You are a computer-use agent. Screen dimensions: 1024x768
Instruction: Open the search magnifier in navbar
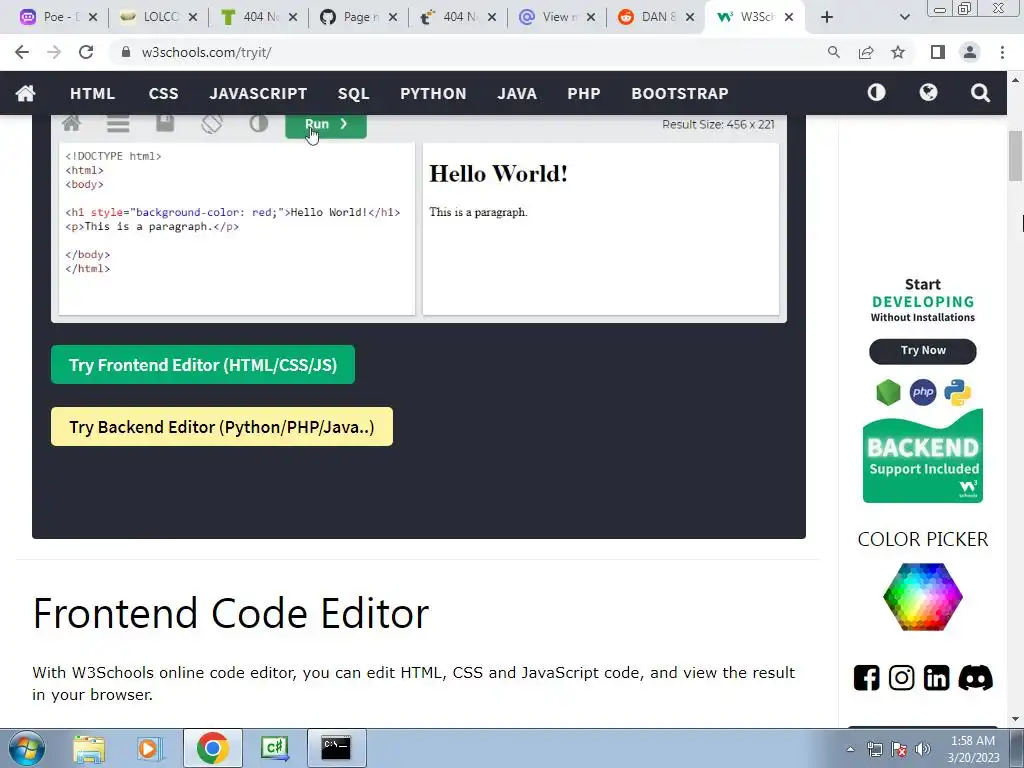click(980, 93)
